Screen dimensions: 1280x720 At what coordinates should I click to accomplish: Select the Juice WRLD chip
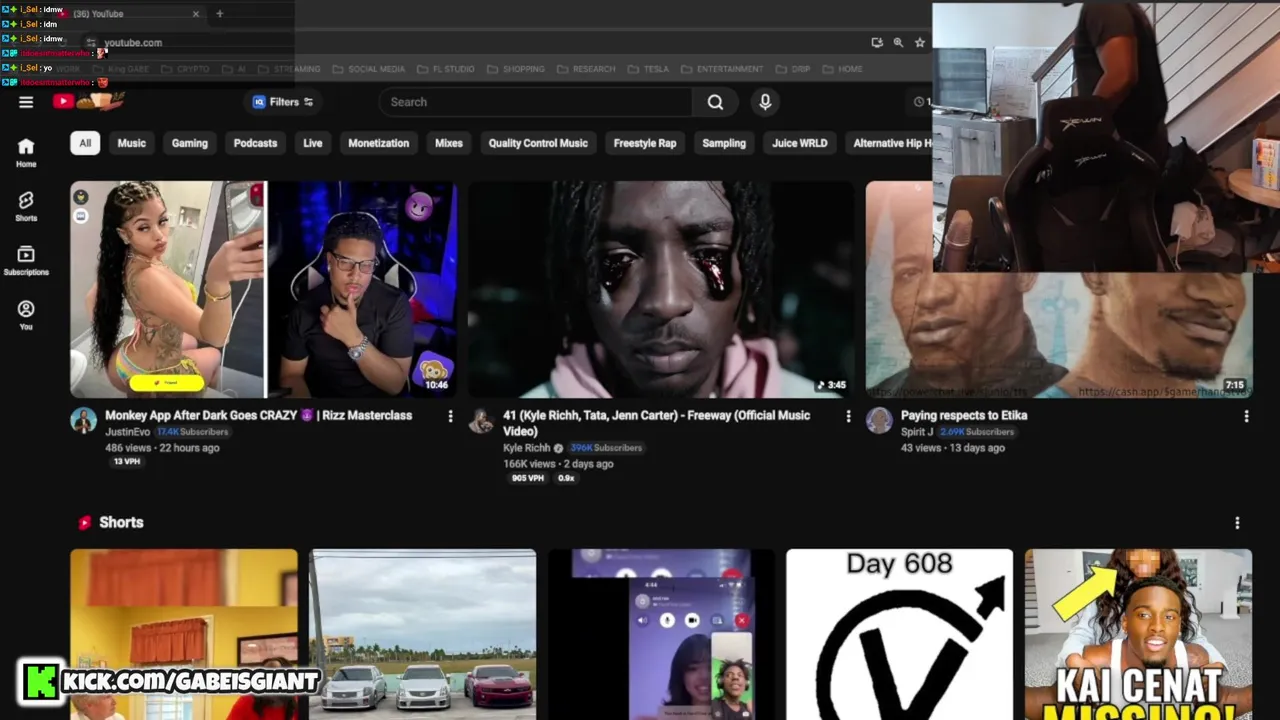[800, 143]
